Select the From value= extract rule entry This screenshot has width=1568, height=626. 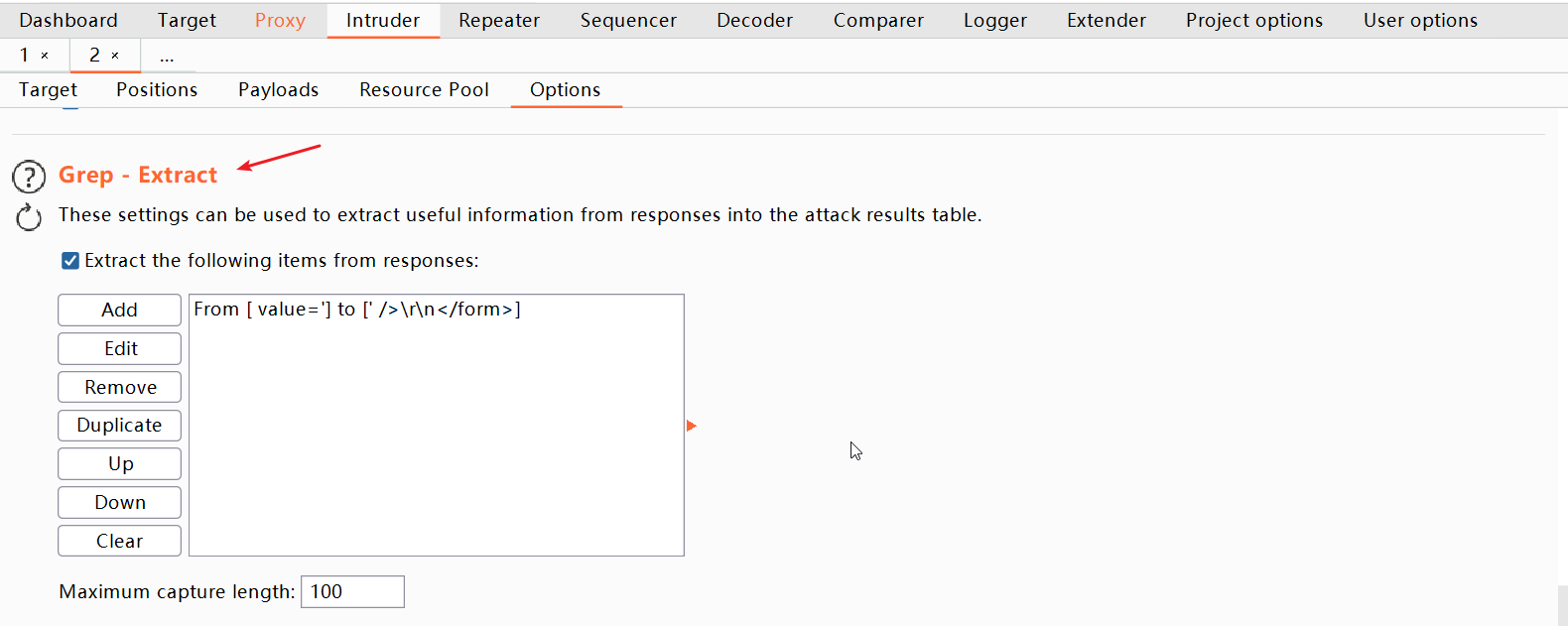pos(436,310)
